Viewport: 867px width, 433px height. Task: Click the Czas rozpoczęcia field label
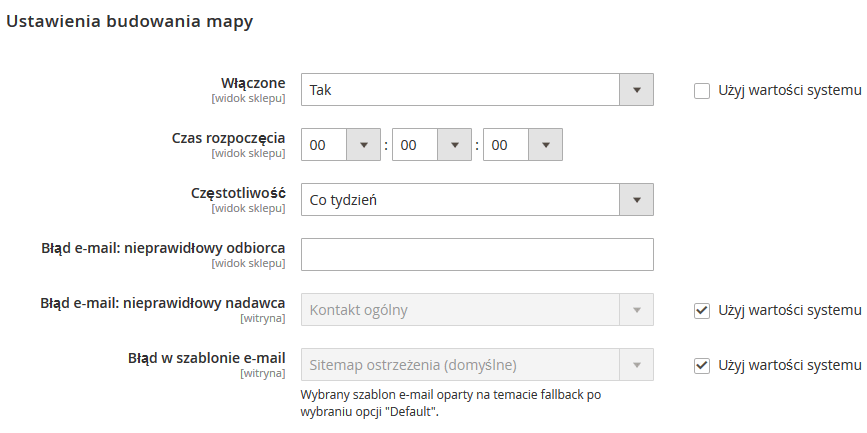coord(228,138)
